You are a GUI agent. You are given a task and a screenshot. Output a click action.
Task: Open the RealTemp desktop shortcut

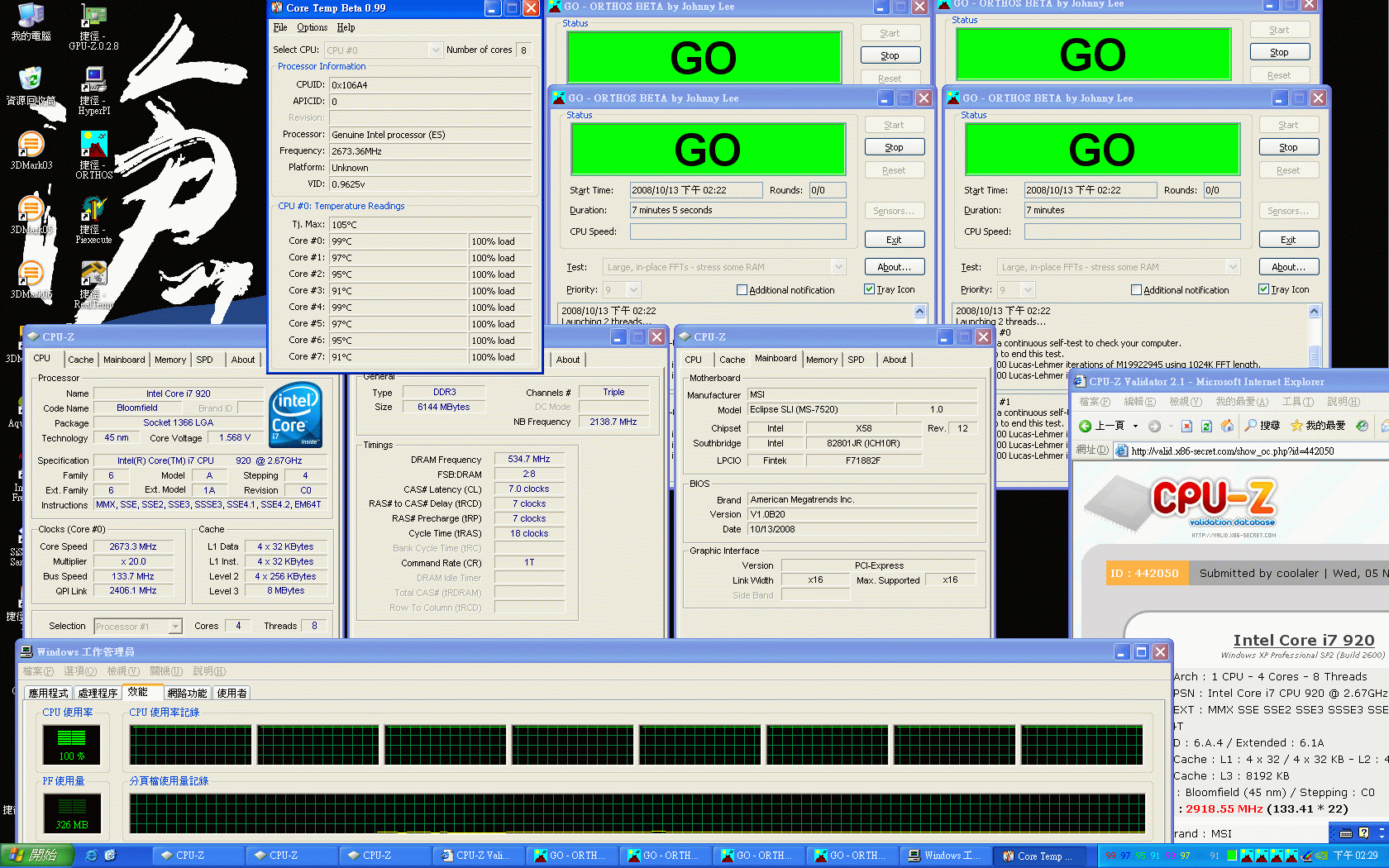(93, 283)
